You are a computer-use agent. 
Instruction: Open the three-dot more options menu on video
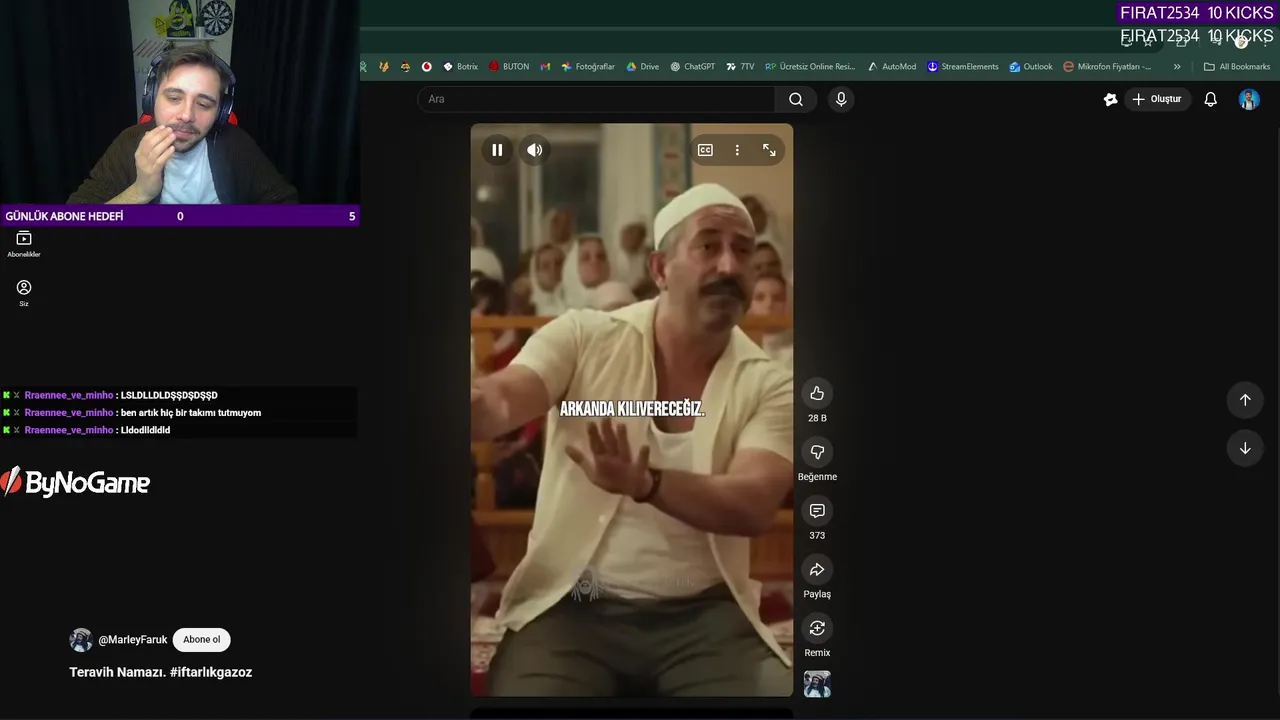tap(737, 150)
